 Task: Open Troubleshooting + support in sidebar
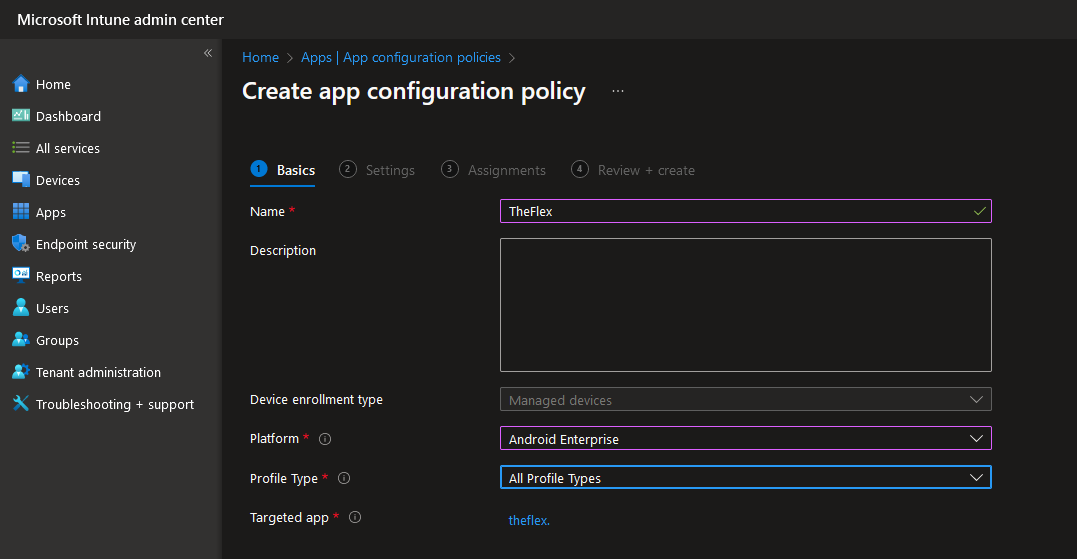(115, 404)
